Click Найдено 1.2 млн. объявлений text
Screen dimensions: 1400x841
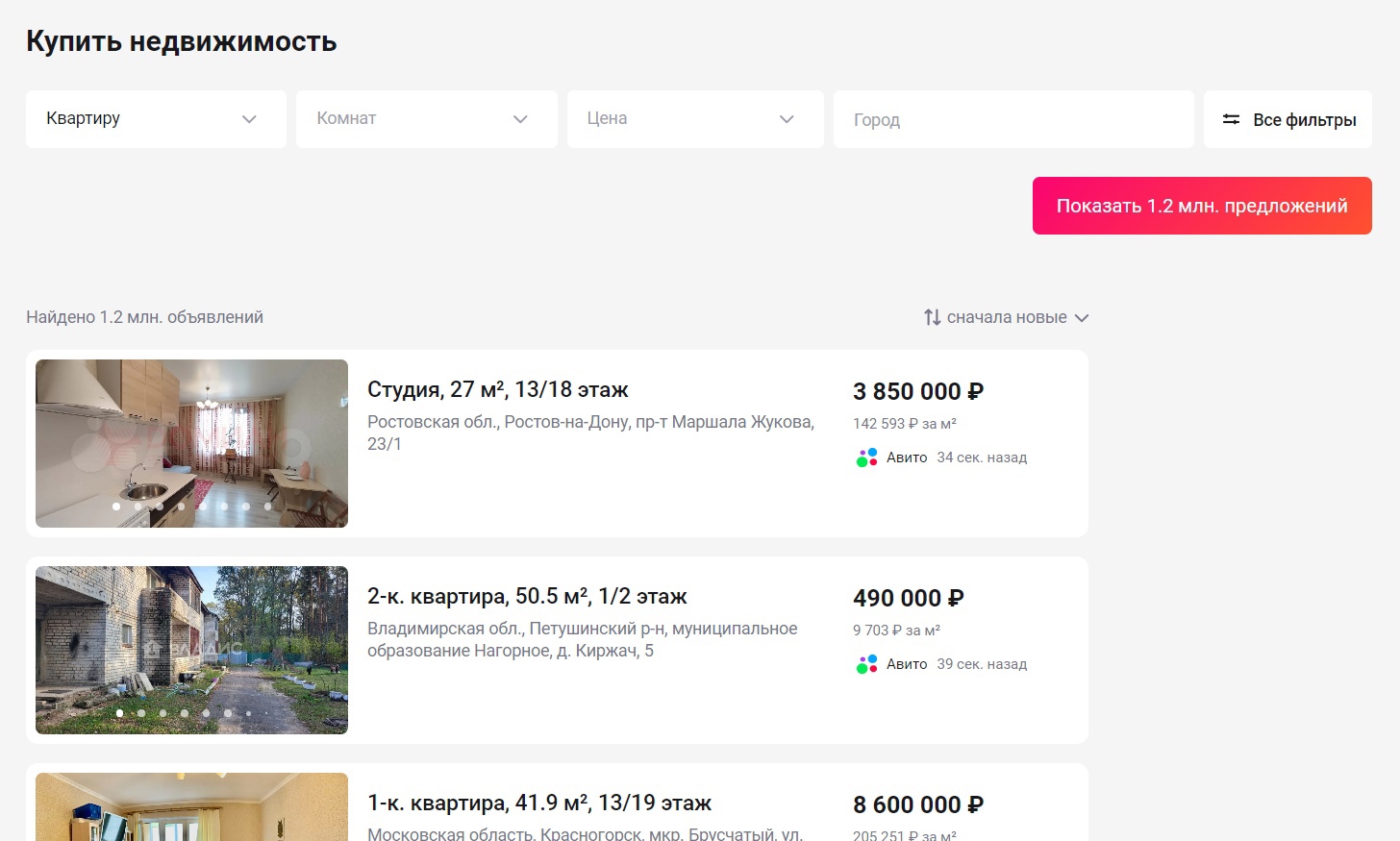[x=144, y=317]
